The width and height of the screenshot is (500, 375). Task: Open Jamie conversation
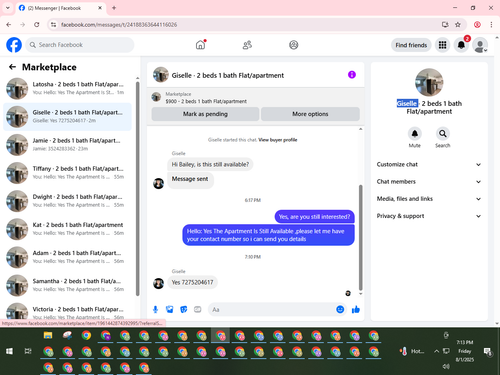click(68, 145)
